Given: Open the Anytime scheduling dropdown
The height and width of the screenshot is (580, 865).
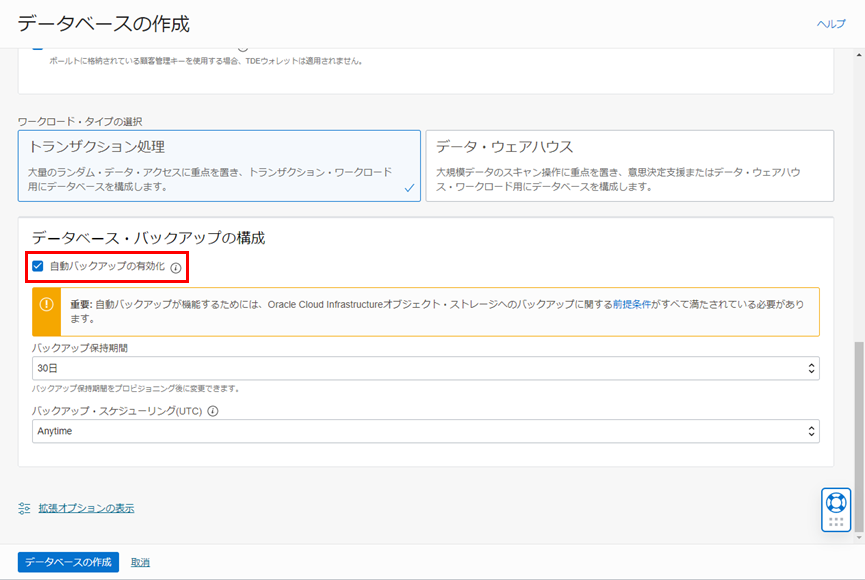Looking at the screenshot, I should click(x=425, y=431).
